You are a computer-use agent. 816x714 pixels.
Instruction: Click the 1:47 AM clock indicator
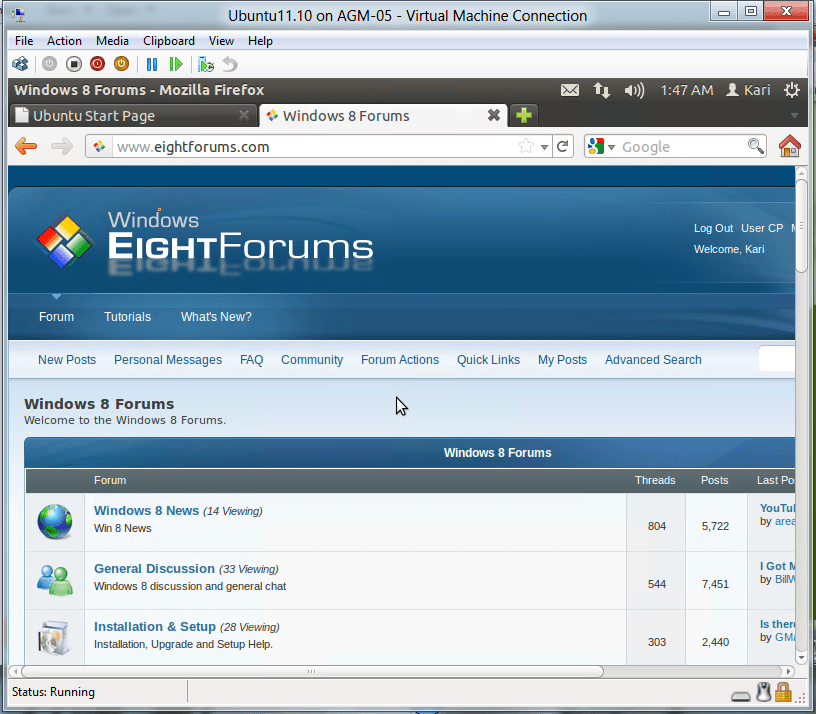coord(686,90)
